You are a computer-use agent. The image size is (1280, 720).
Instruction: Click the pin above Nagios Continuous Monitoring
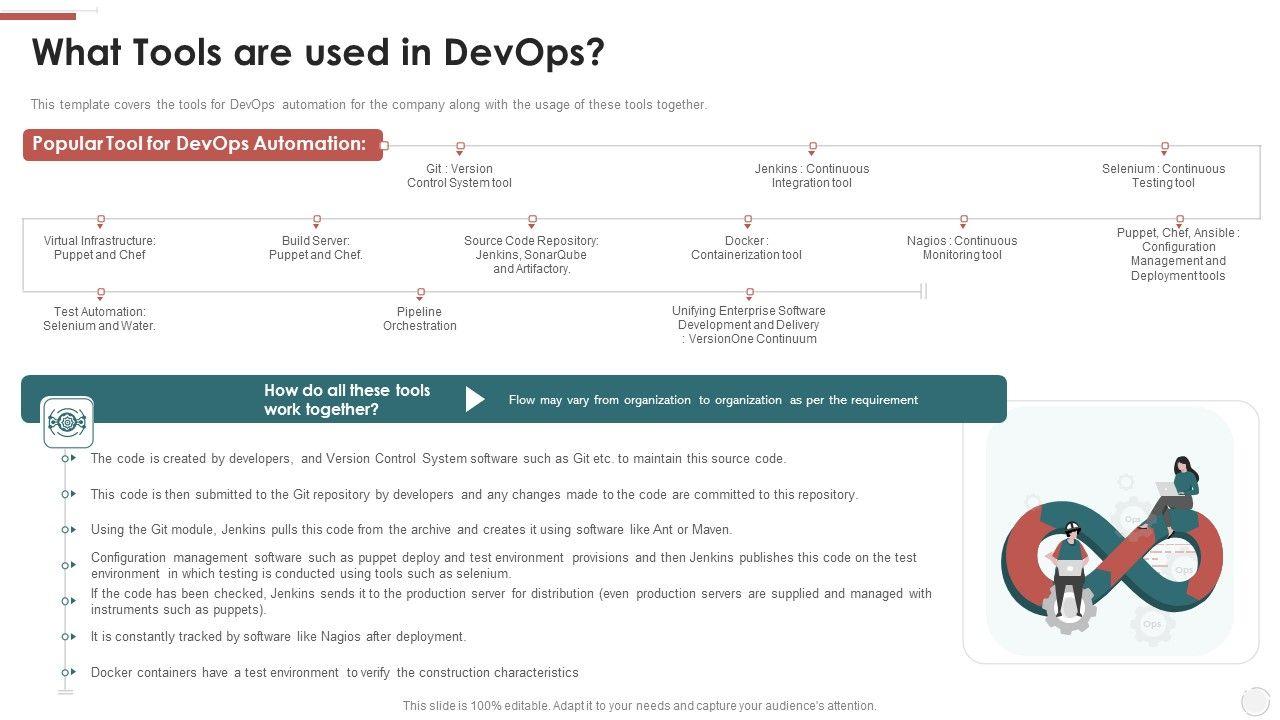[963, 220]
